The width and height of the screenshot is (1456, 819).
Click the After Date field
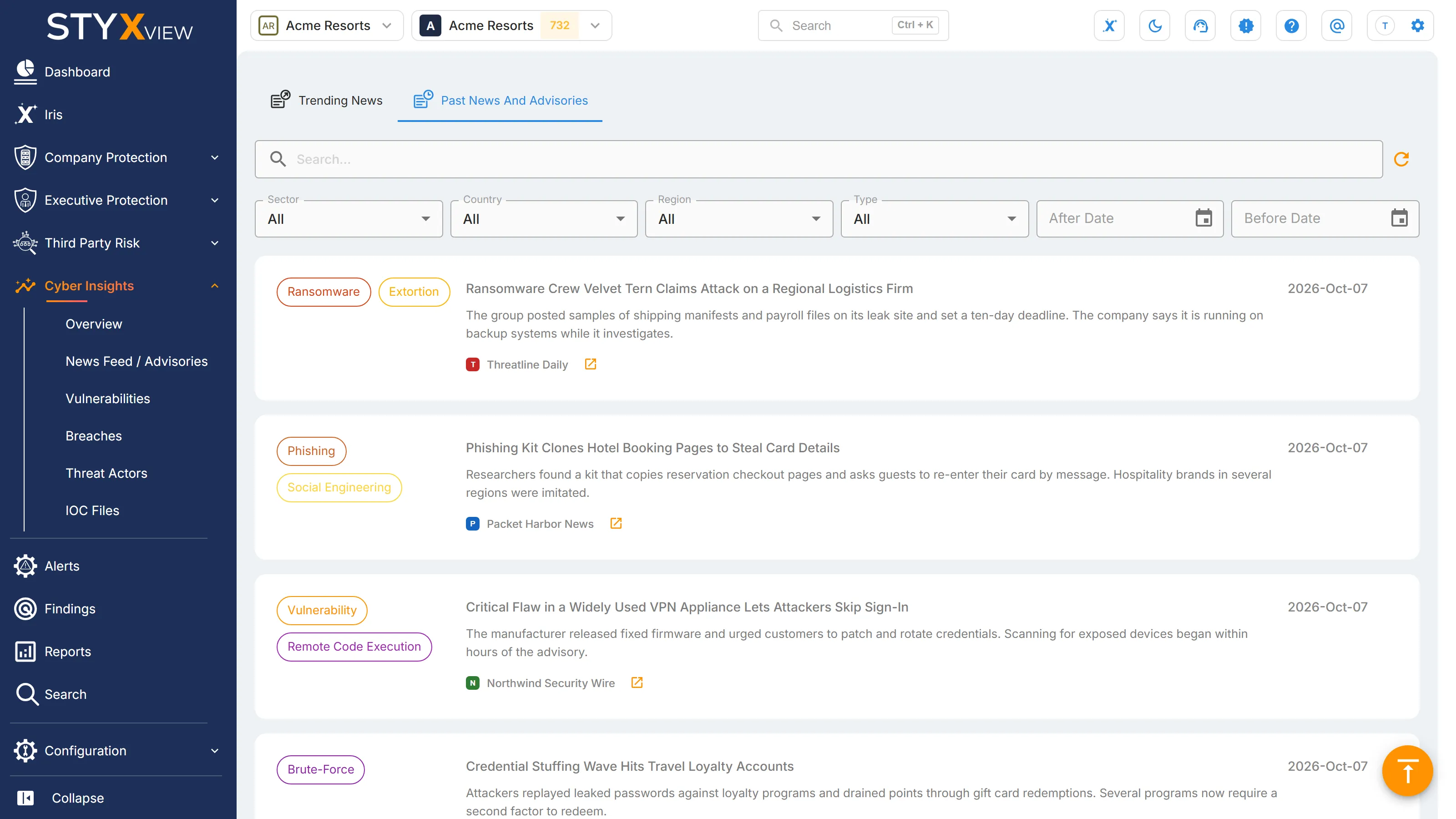click(1130, 219)
